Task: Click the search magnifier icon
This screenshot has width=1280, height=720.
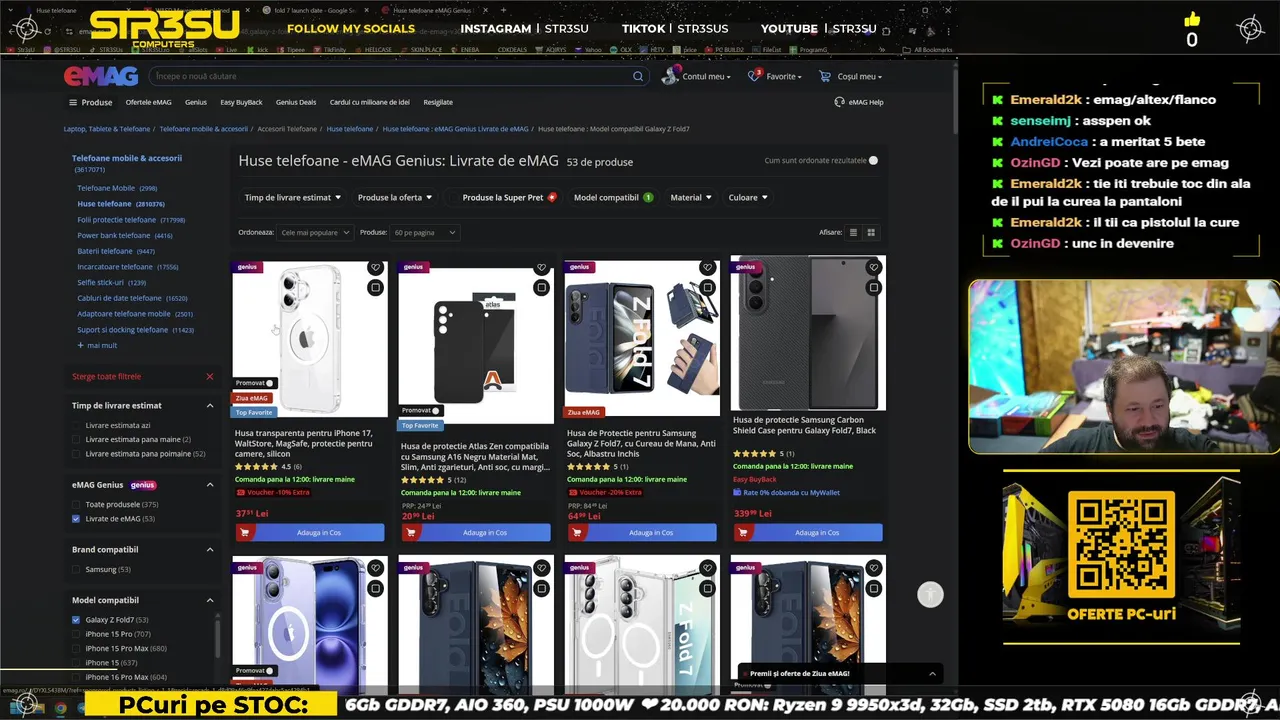Action: 638,76
